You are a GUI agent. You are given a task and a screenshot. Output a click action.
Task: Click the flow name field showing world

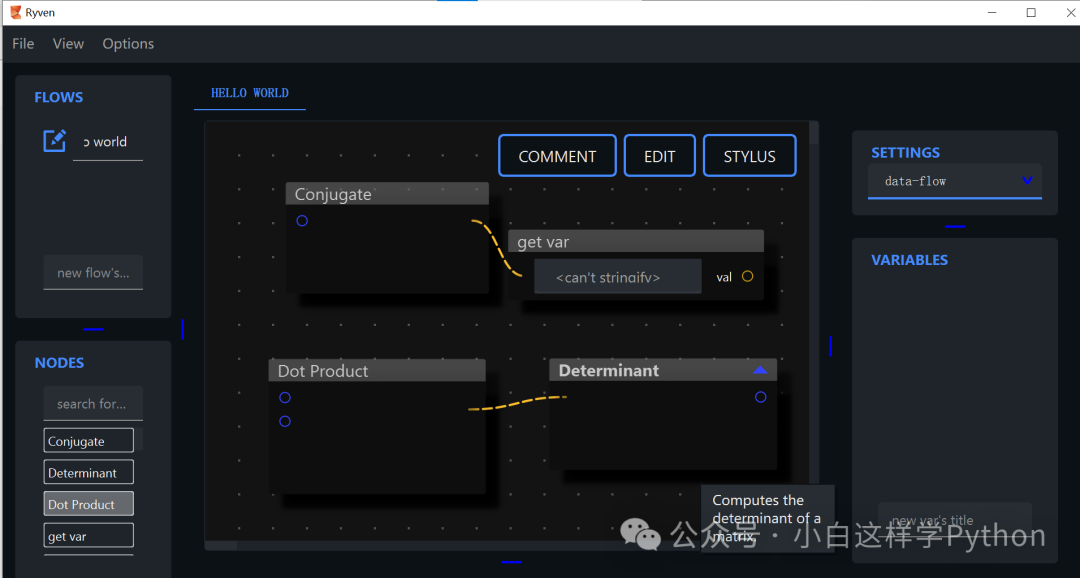[x=107, y=142]
